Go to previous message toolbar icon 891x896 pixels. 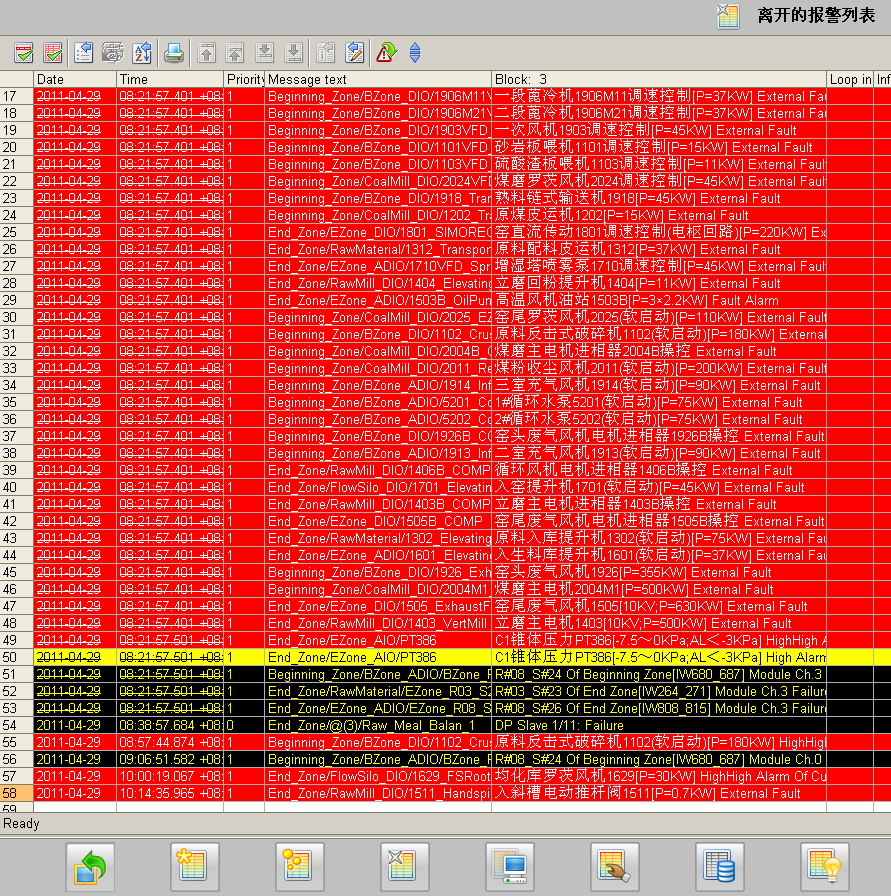[235, 53]
